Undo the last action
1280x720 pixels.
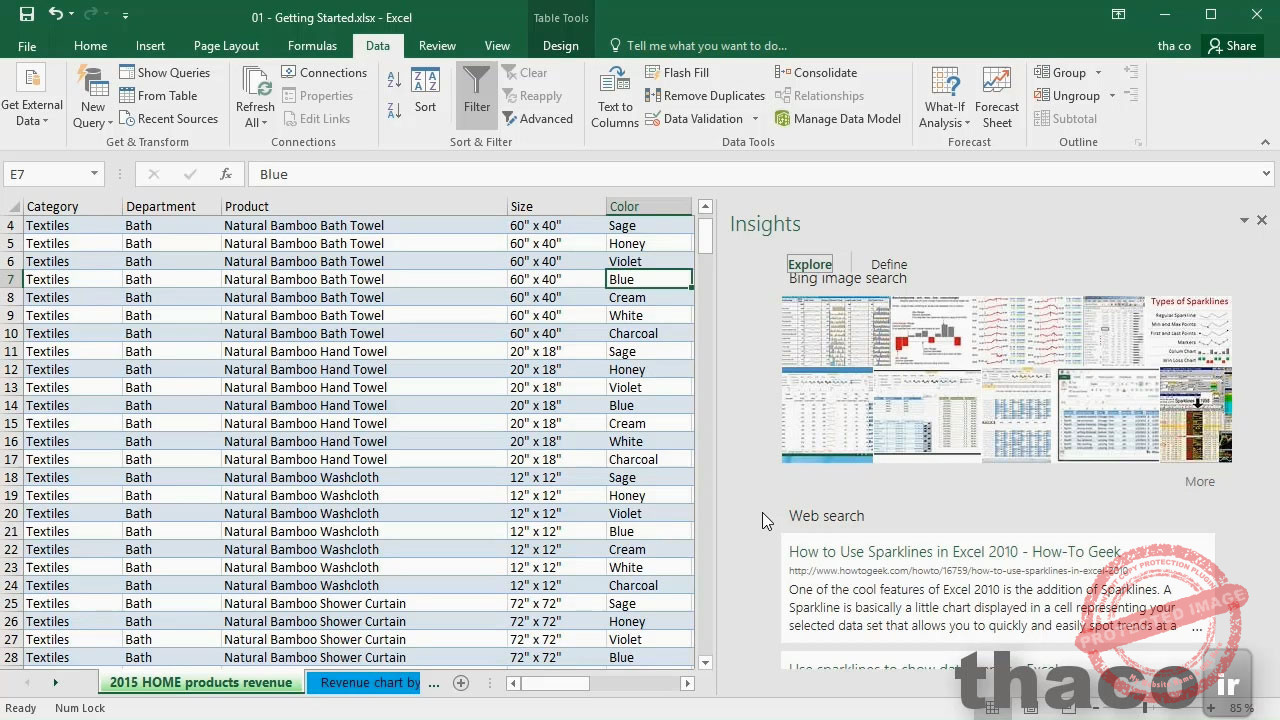(56, 15)
